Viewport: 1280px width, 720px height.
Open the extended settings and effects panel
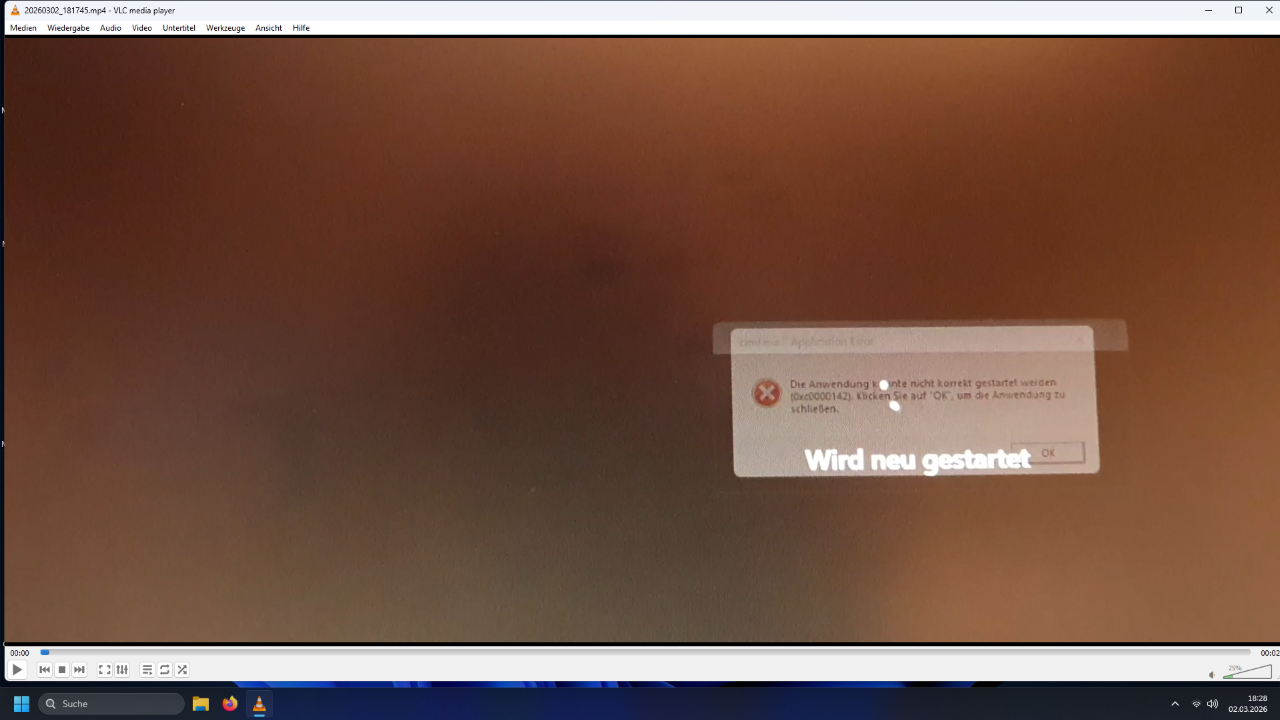pyautogui.click(x=122, y=670)
